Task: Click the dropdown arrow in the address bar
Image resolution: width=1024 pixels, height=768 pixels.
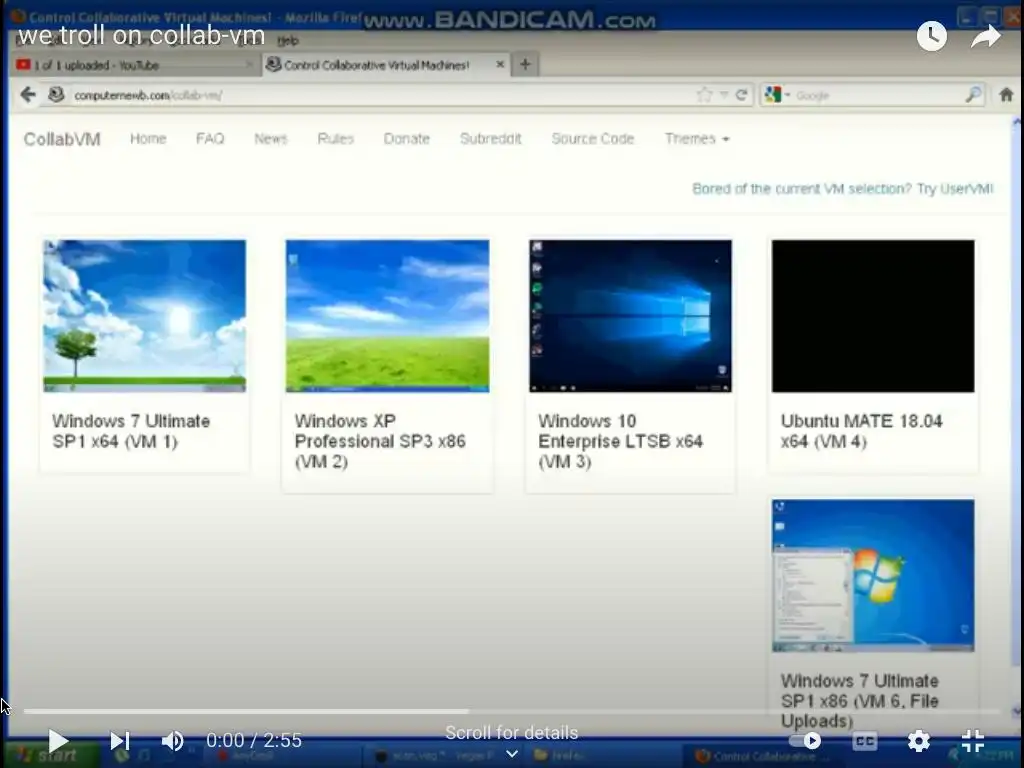Action: tap(724, 95)
